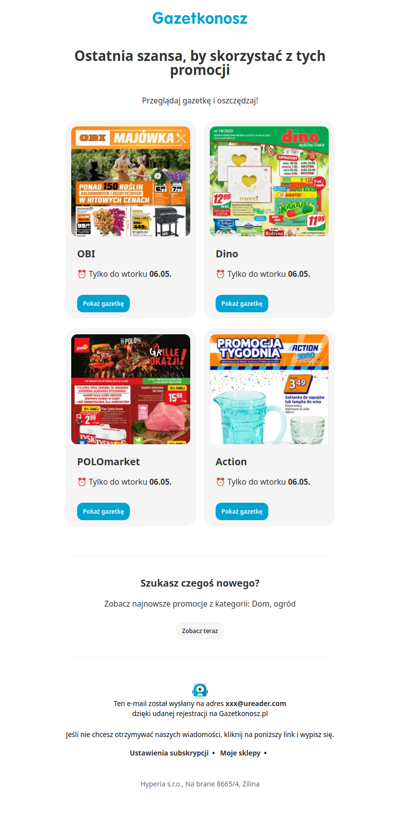The width and height of the screenshot is (400, 818).
Task: Open the Dino flyer thumbnail
Action: click(269, 181)
